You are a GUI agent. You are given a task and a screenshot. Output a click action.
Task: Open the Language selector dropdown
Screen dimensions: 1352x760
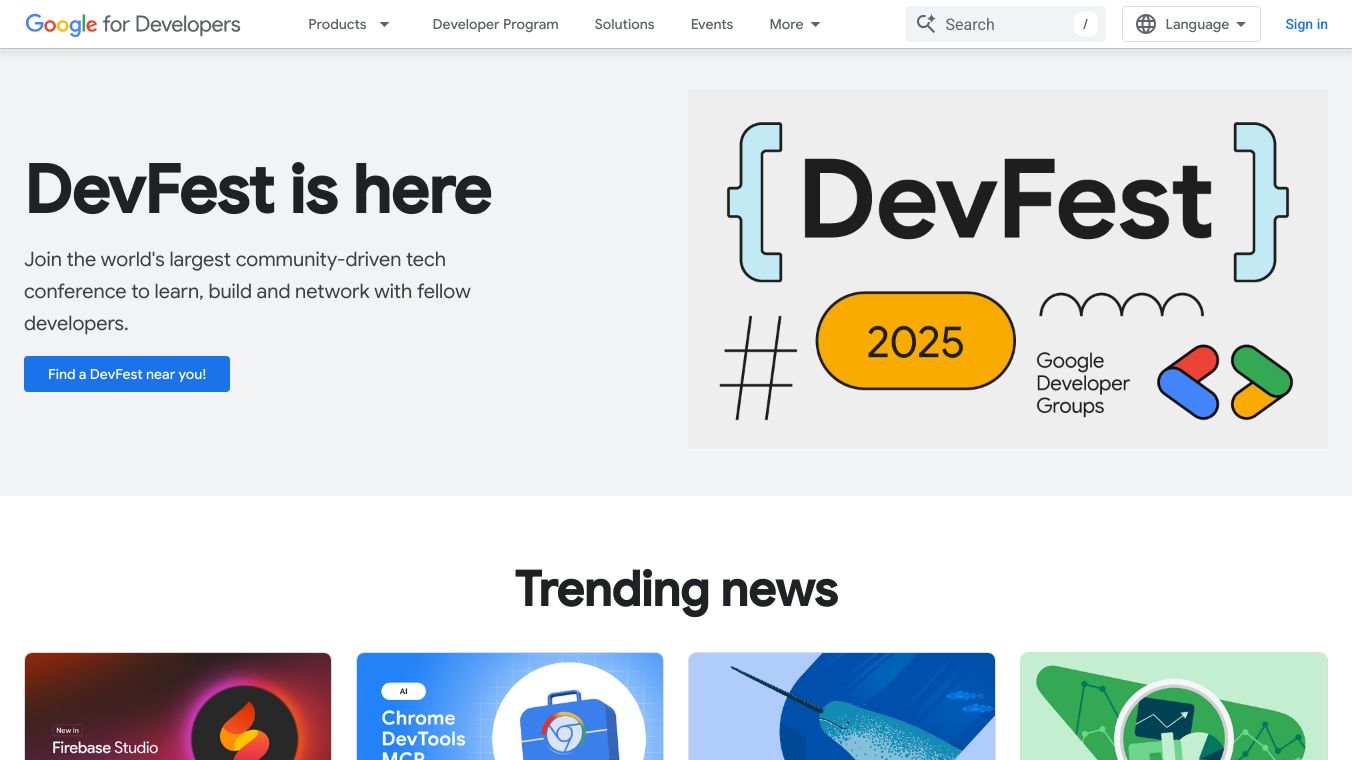(1191, 24)
